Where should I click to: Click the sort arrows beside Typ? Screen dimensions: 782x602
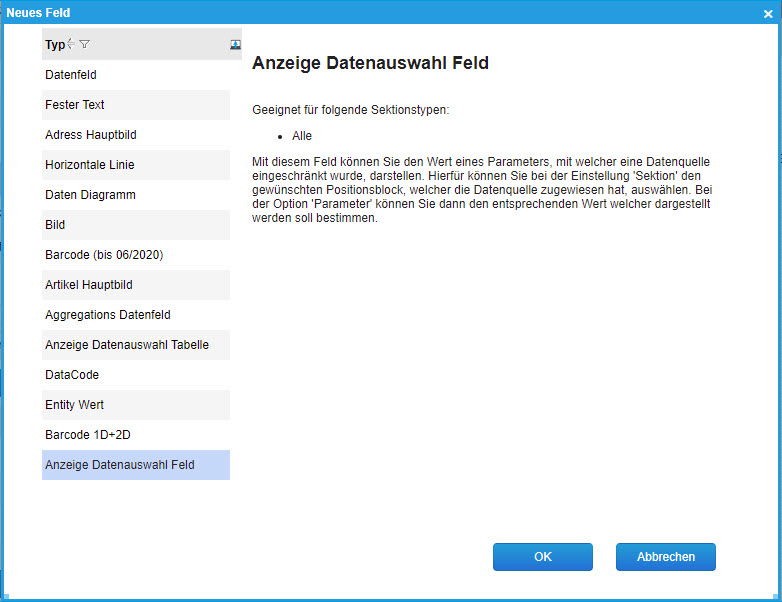click(x=71, y=44)
